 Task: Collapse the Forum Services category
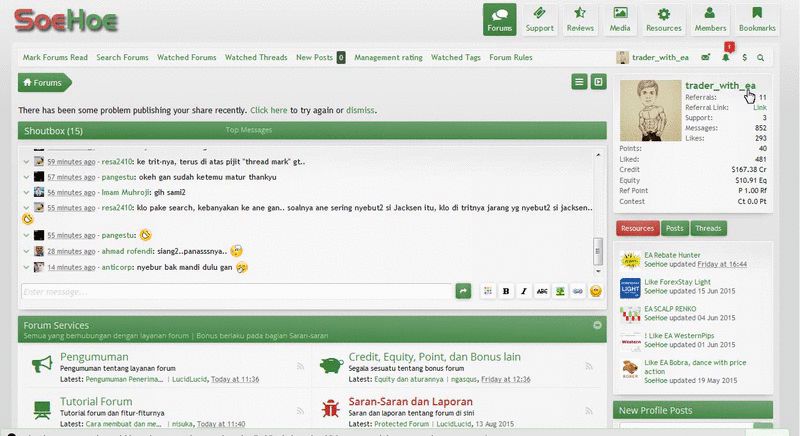pos(597,325)
